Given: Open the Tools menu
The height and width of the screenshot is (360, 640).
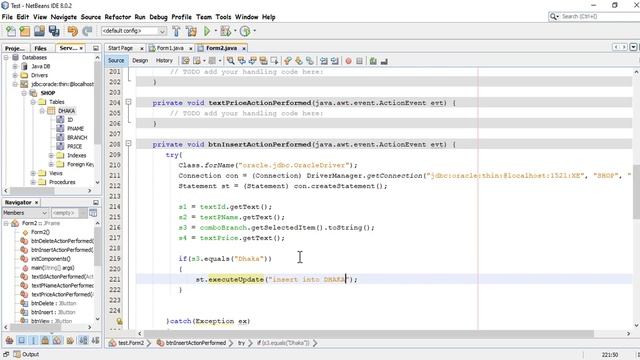Looking at the screenshot, I should click(223, 17).
